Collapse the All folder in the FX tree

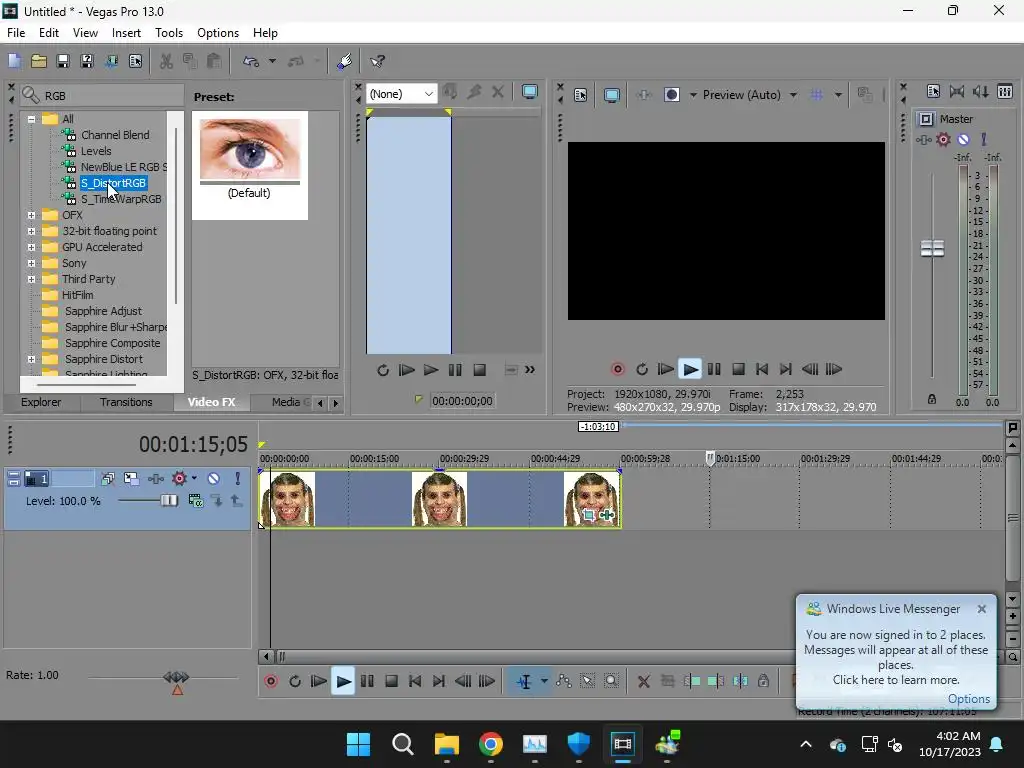31,120
